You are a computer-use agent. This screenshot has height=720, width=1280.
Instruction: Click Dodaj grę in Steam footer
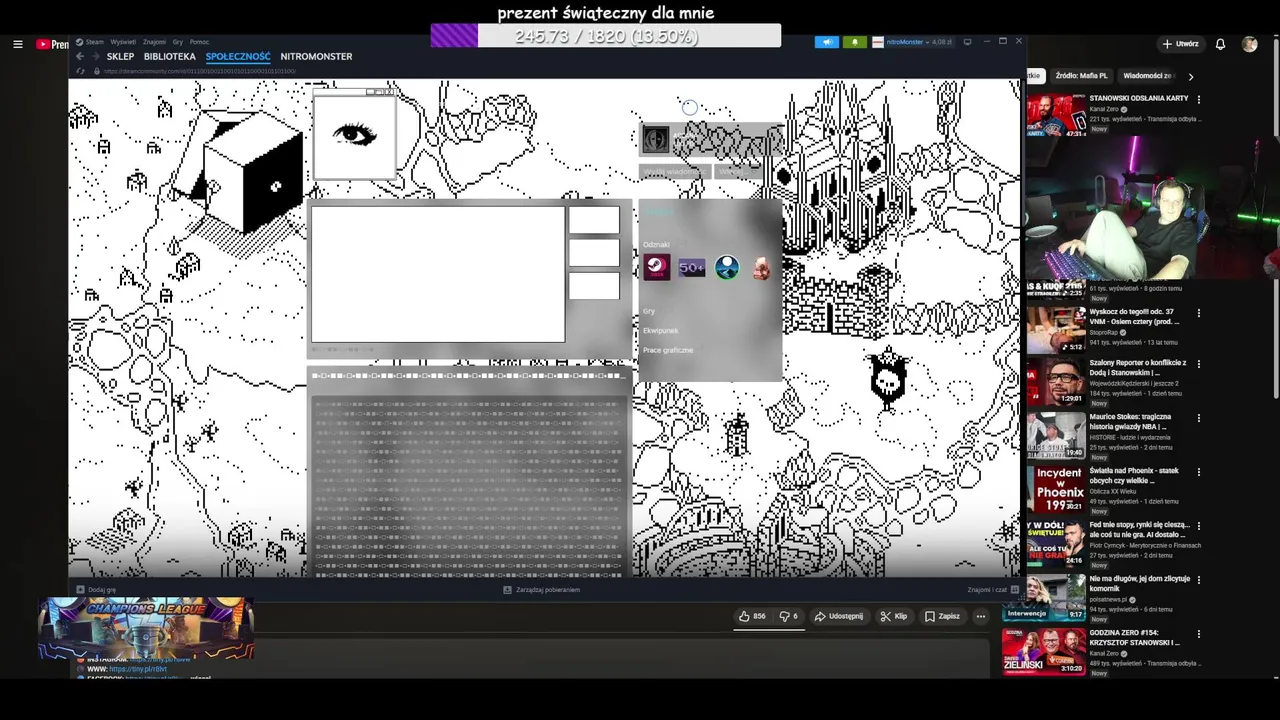point(97,590)
